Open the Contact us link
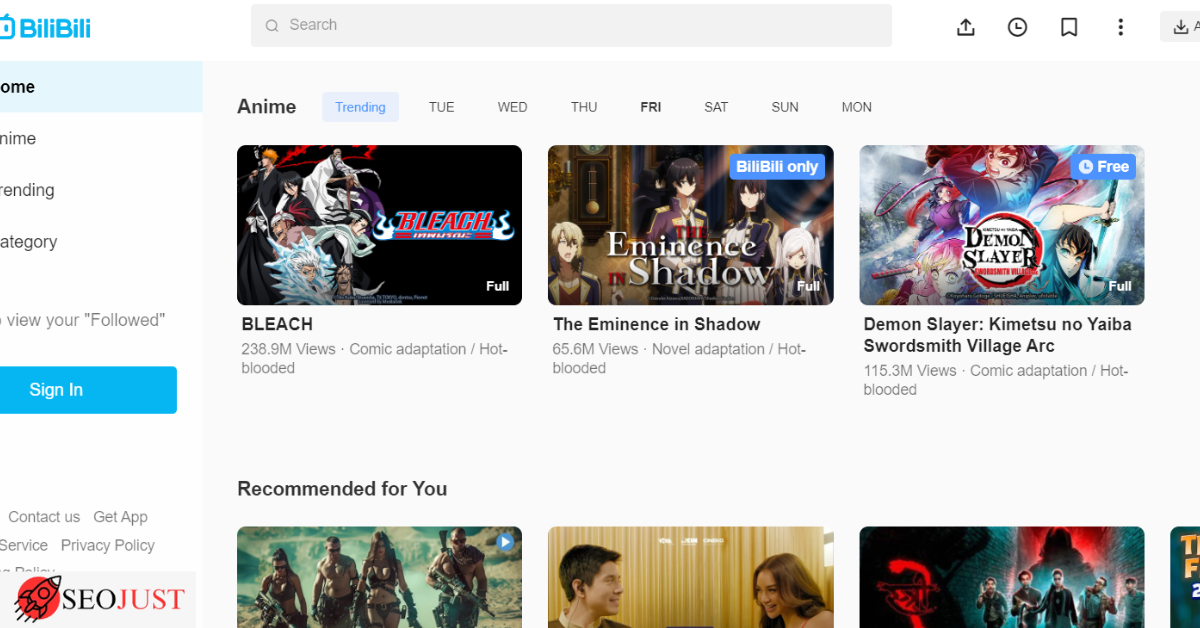Viewport: 1200px width, 628px height. (x=44, y=517)
